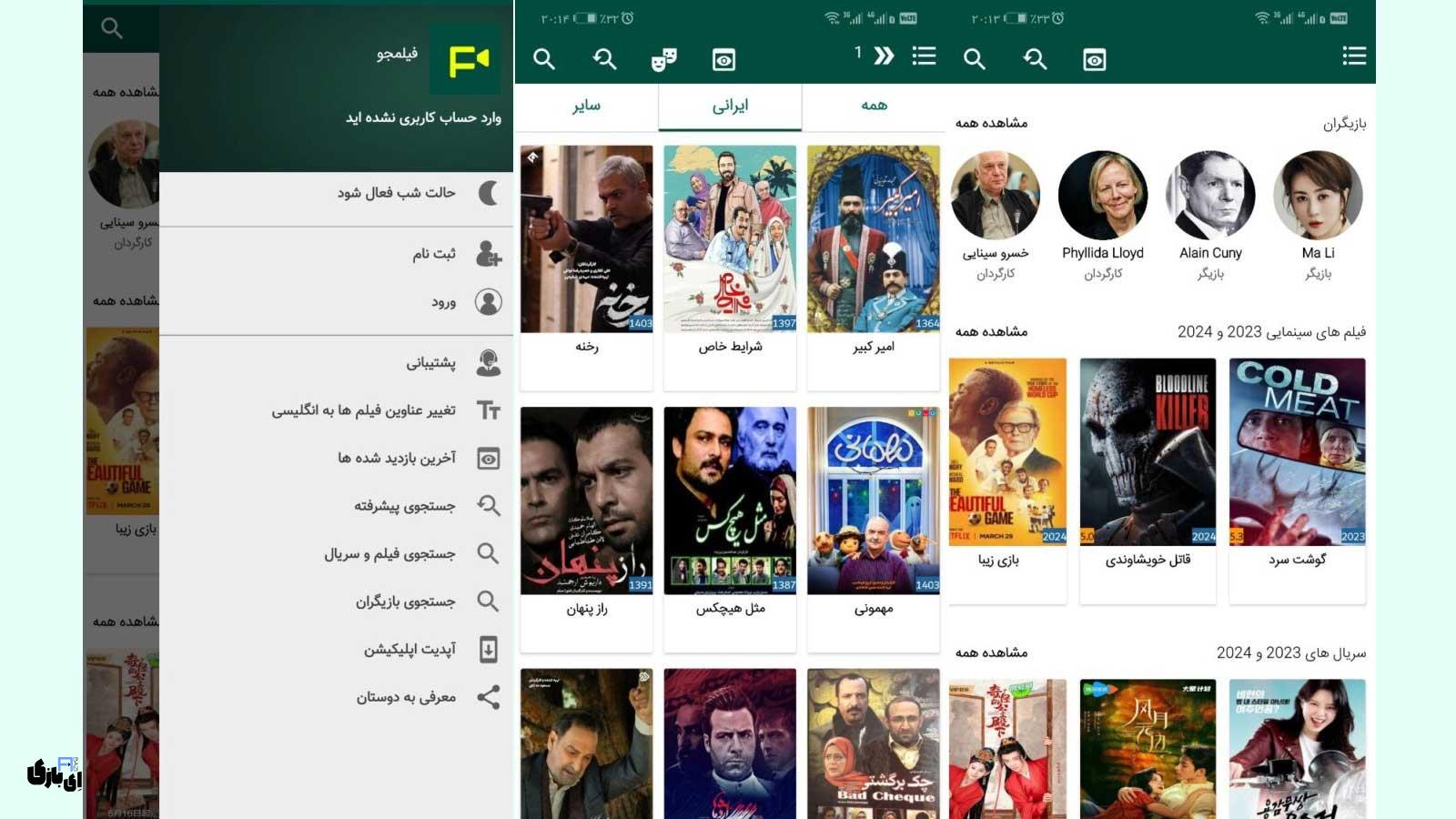Screen dimensions: 1456x819
Task: Click مشاهده همه for 2023 and 2024 movies
Action: [991, 332]
